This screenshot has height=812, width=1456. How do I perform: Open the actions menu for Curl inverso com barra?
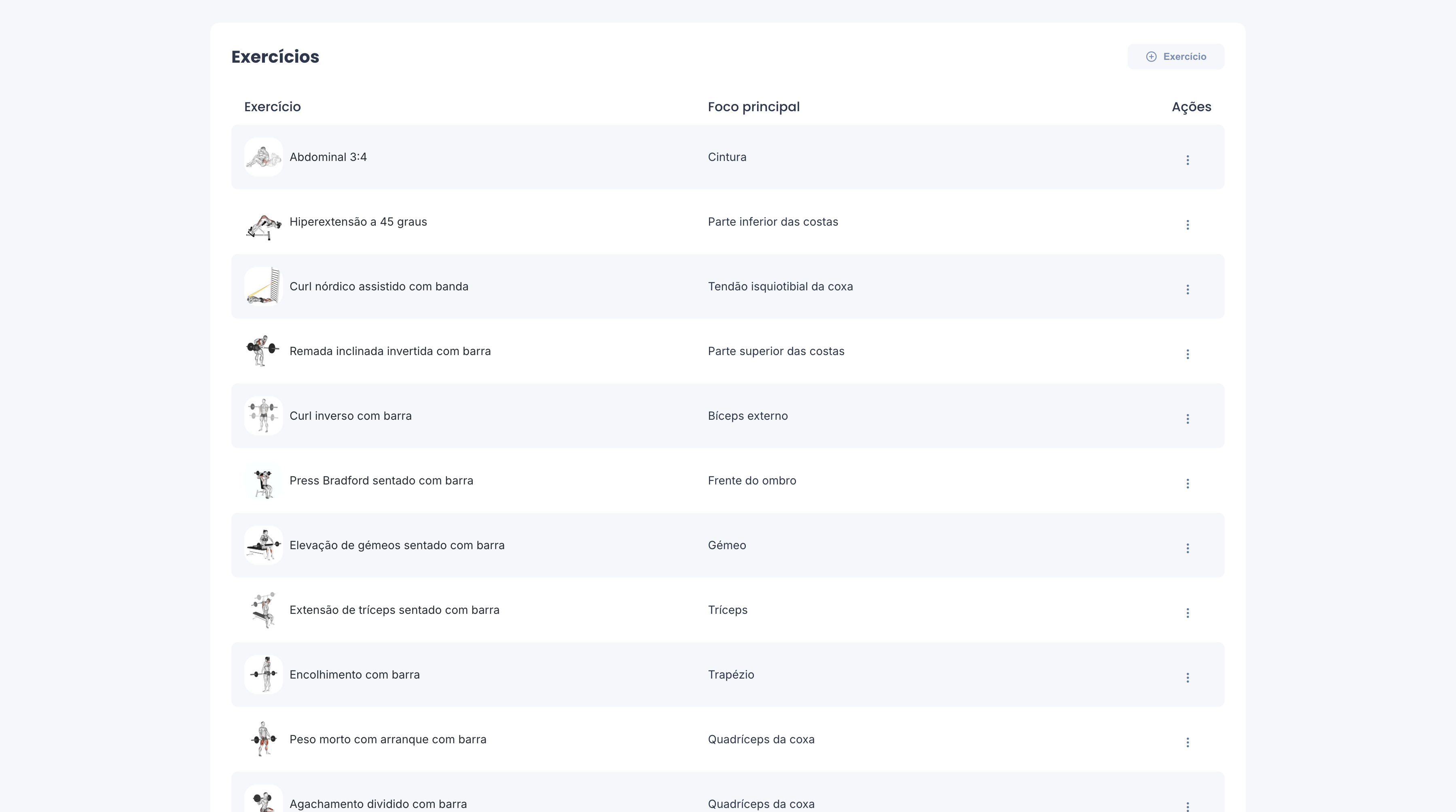click(x=1188, y=419)
